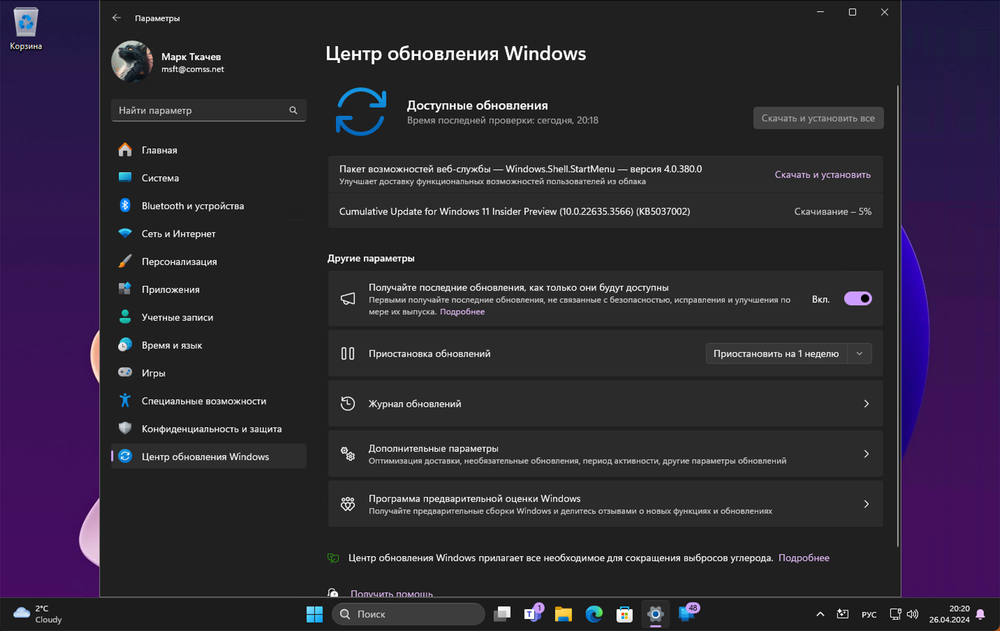Click Получить помощь link
The height and width of the screenshot is (631, 1000).
click(392, 593)
